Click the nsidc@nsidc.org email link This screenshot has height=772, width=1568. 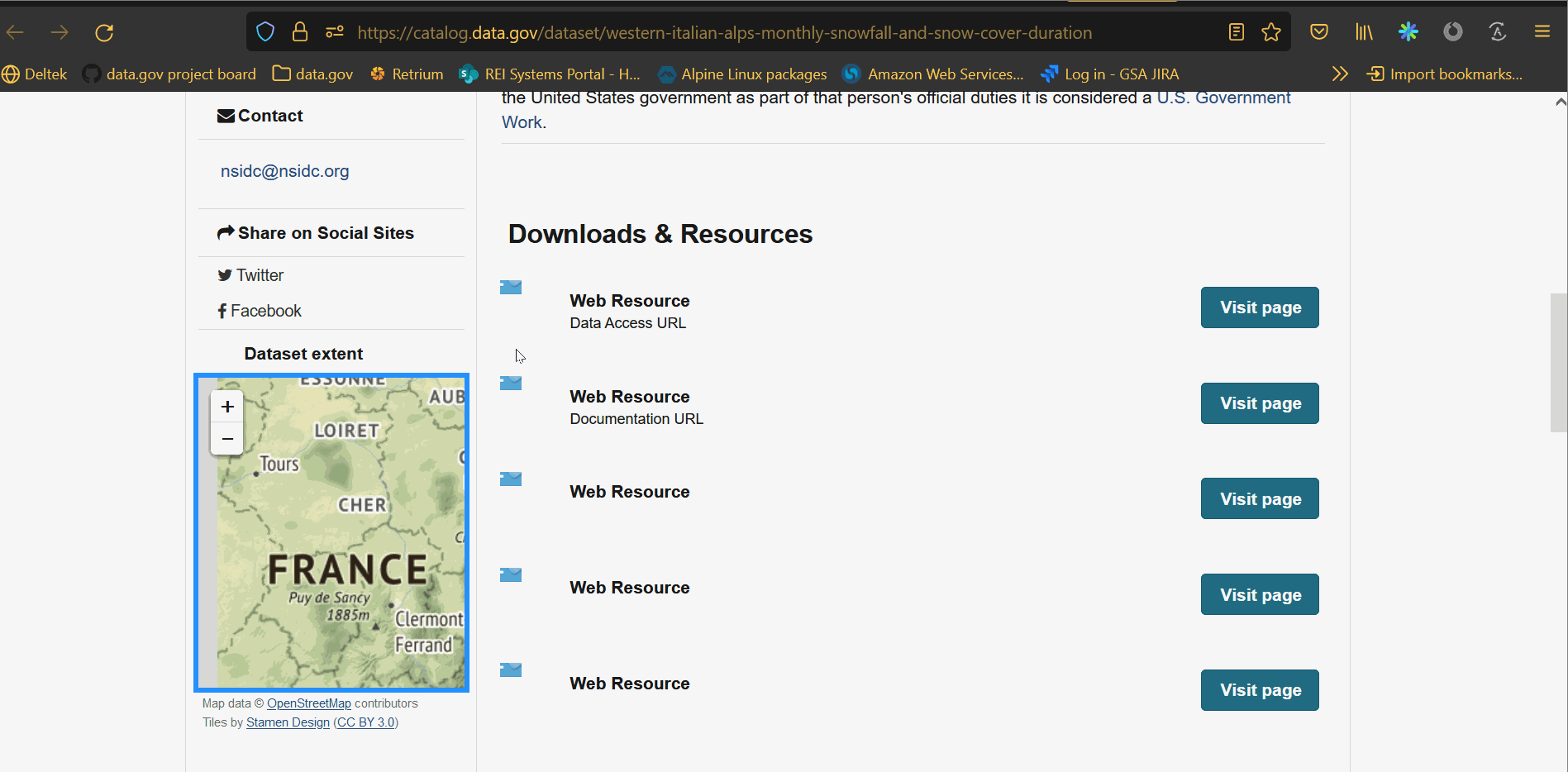(284, 171)
